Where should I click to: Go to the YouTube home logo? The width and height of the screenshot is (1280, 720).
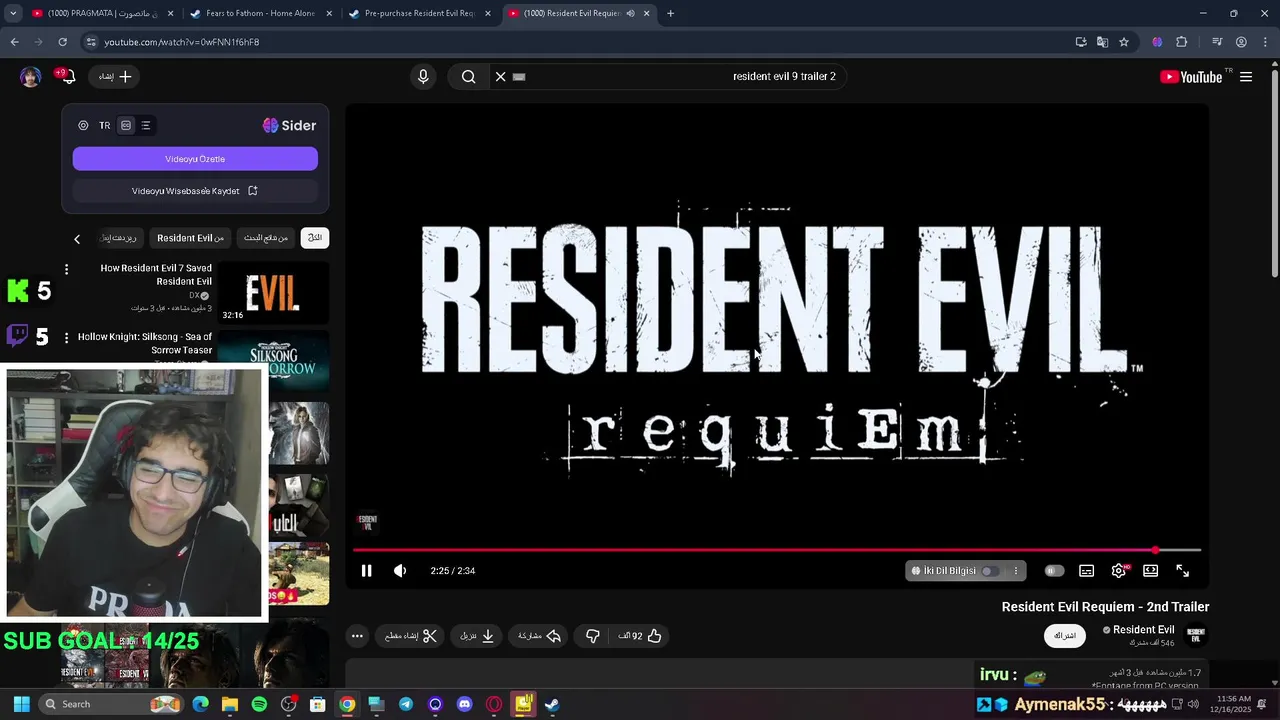[1191, 77]
